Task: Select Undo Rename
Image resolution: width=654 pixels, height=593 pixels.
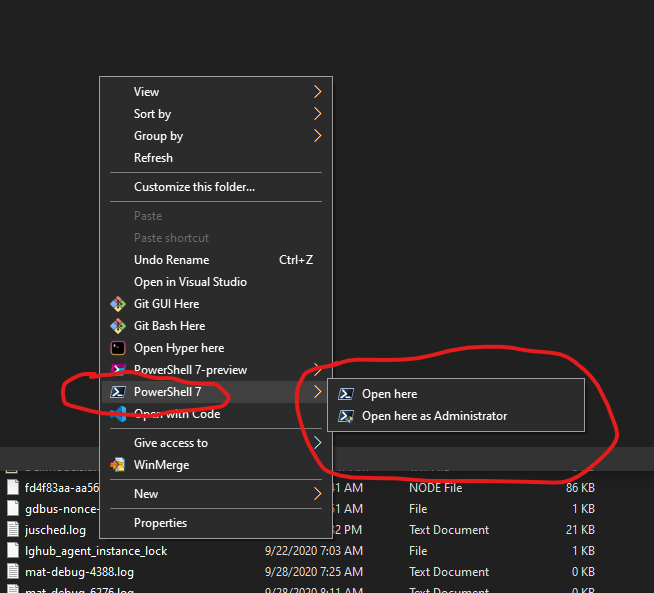Action: coord(216,260)
